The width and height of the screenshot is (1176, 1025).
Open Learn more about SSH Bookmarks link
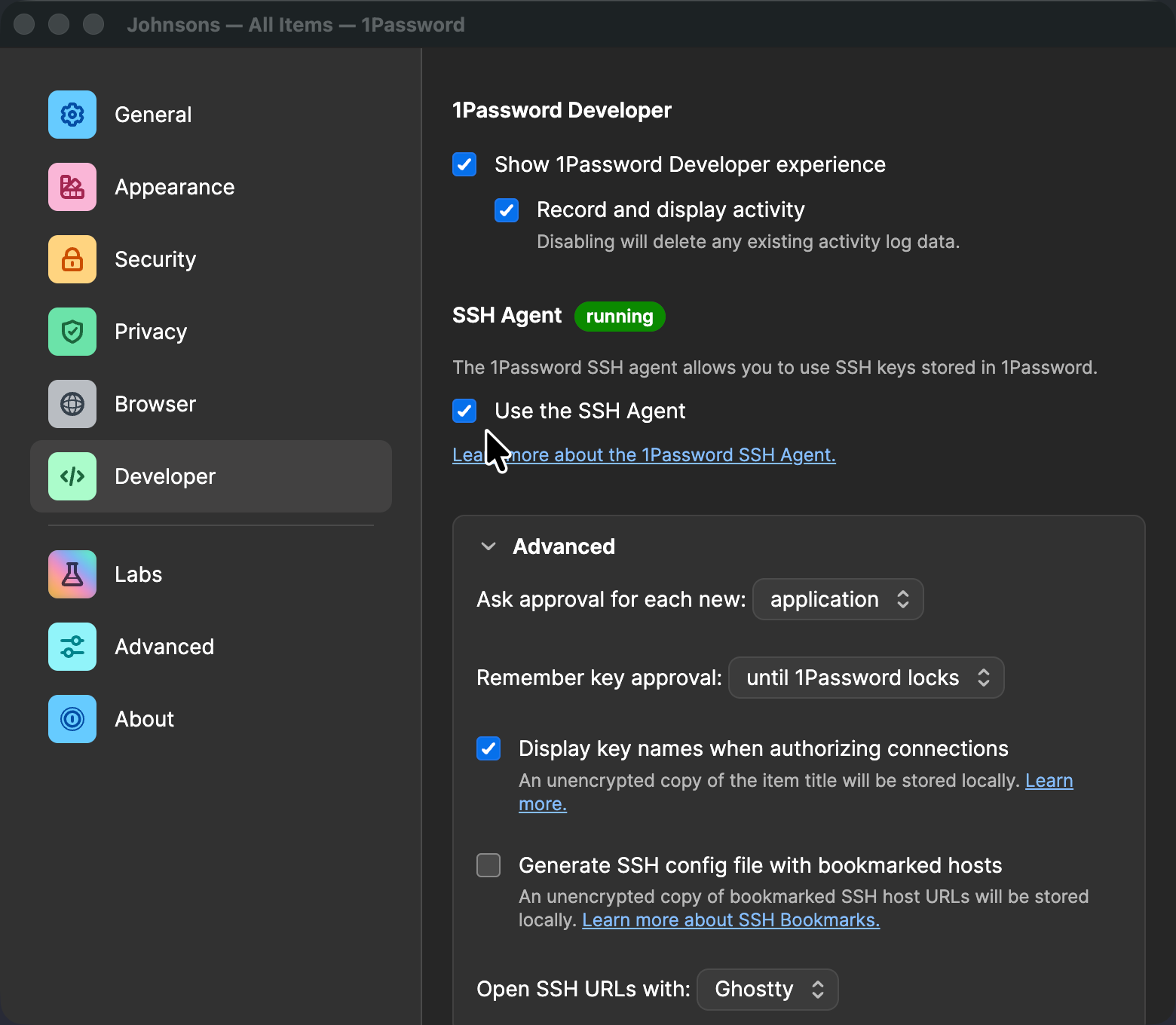[730, 920]
